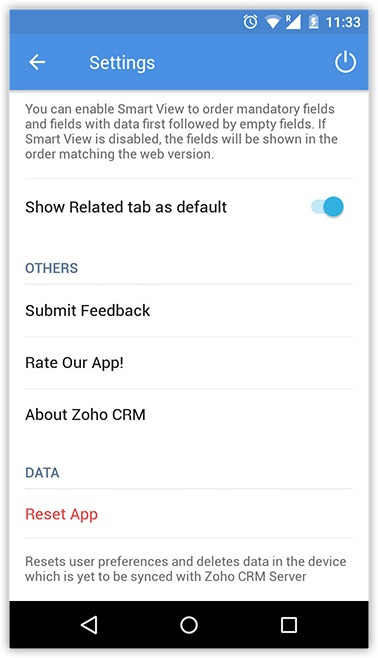Tap the back arrow in the header
378x658 pixels.
point(37,63)
